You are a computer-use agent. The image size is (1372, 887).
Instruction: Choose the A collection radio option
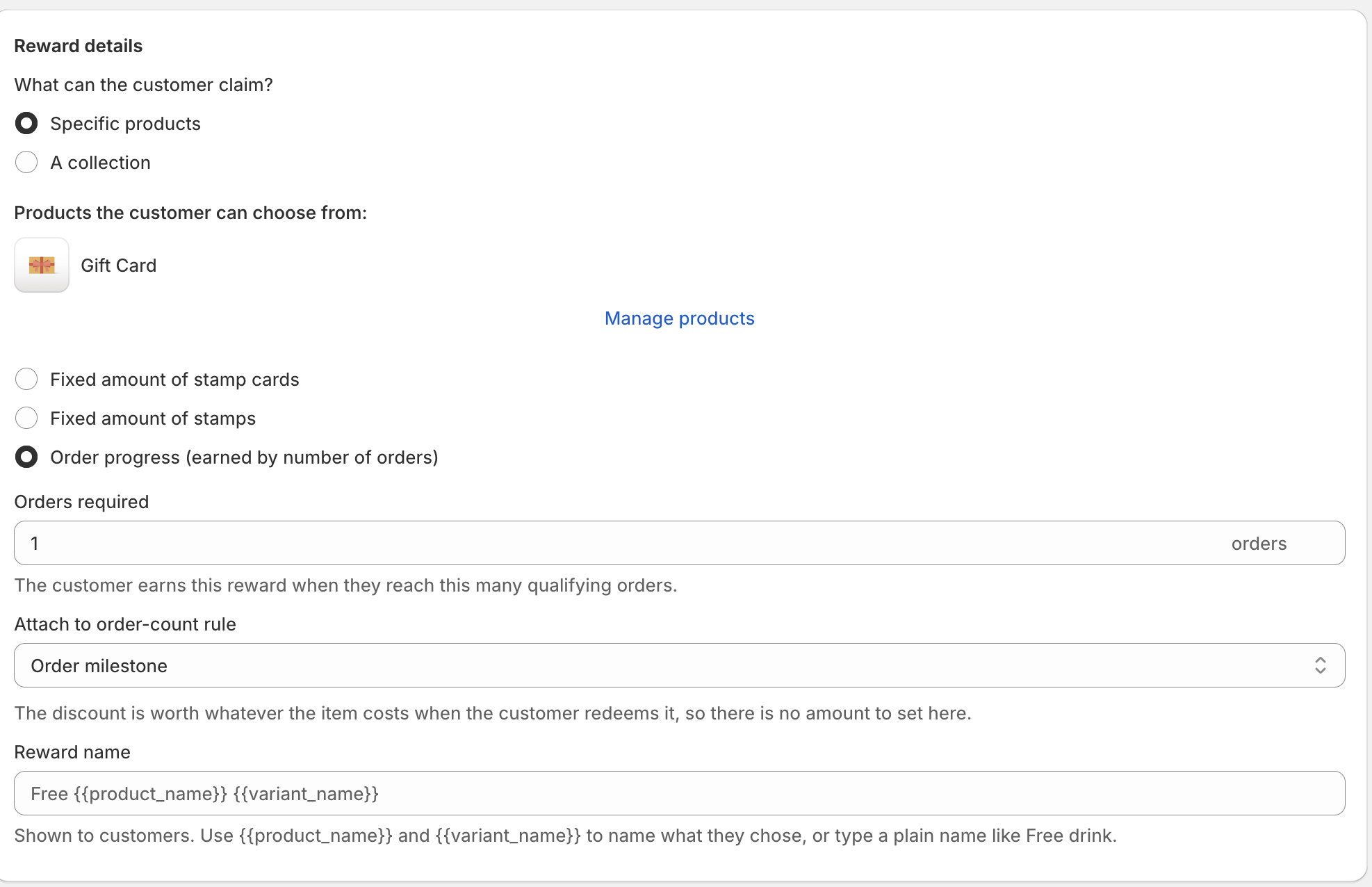(26, 163)
